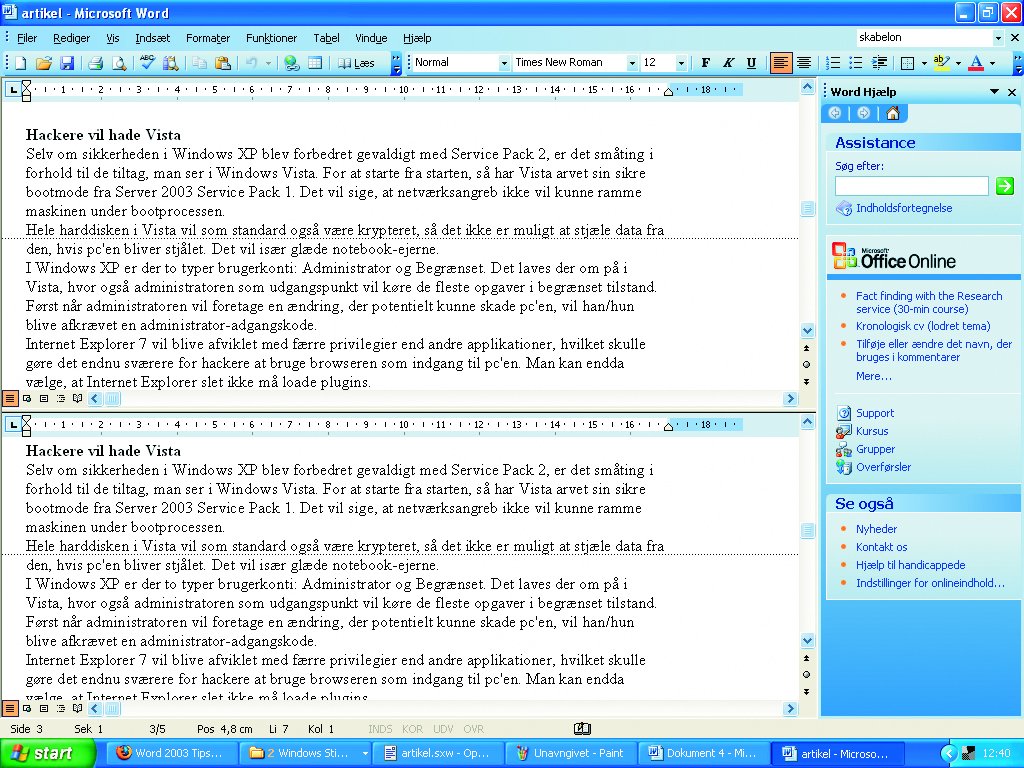
Task: Click the bulleted list icon
Action: click(856, 63)
